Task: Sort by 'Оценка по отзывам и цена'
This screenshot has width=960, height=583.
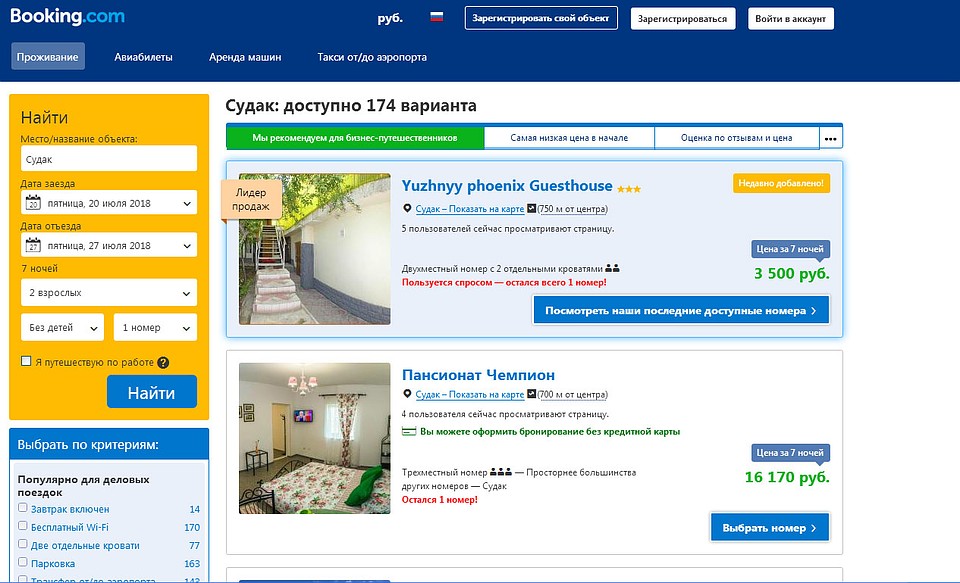Action: (737, 138)
